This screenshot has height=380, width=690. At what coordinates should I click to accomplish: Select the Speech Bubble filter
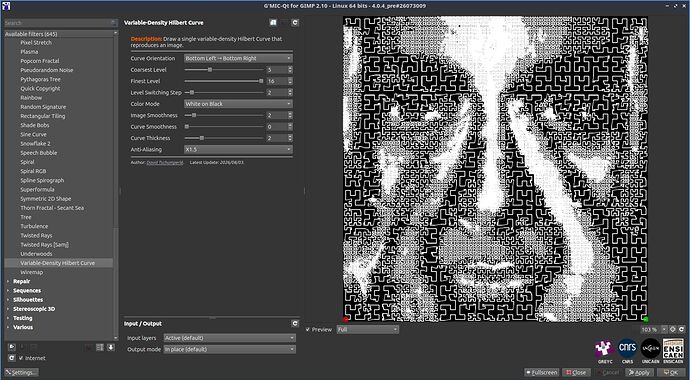[x=39, y=153]
